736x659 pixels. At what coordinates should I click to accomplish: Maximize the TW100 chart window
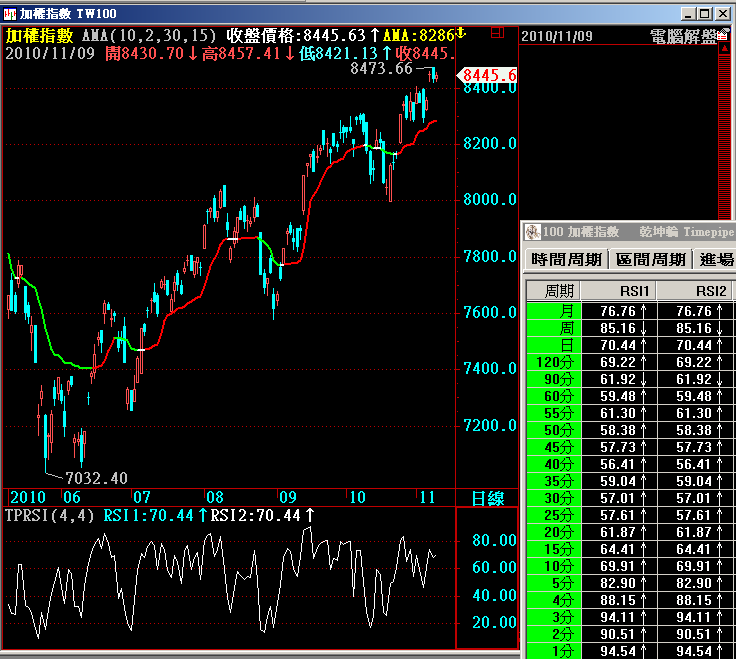point(705,14)
